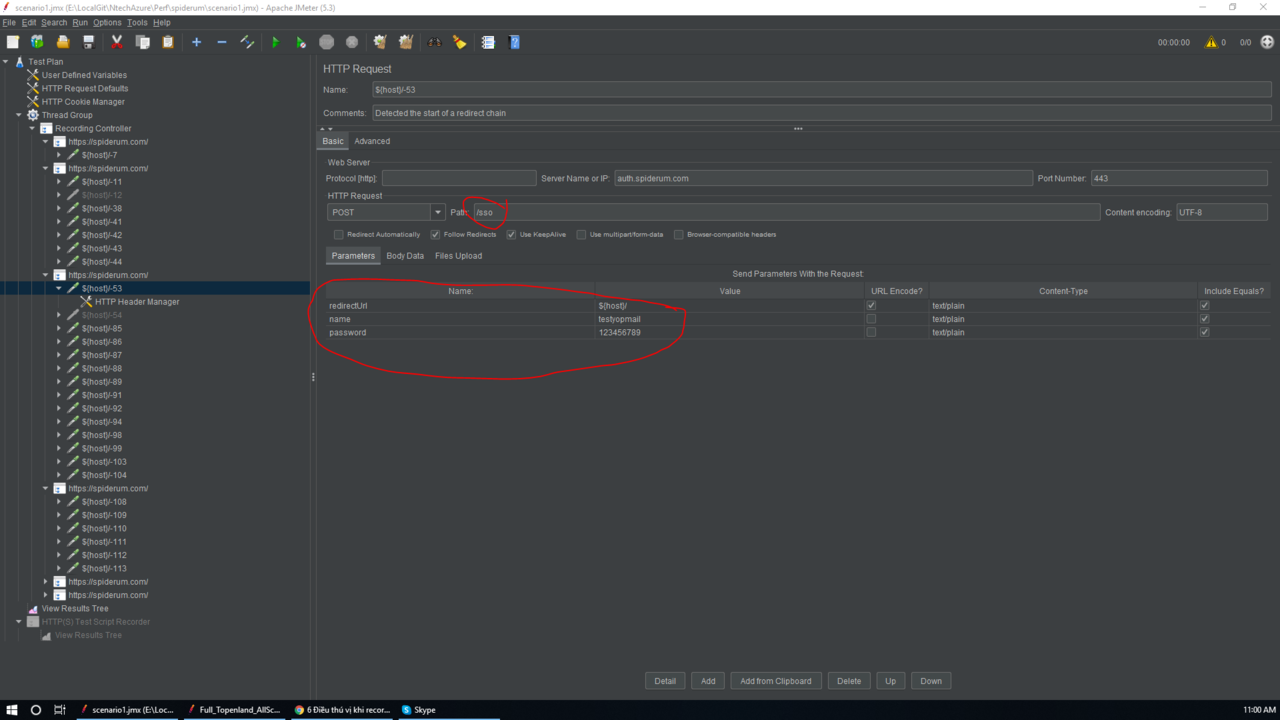Click the Path field containing /sso
The image size is (1280, 720).
(786, 212)
